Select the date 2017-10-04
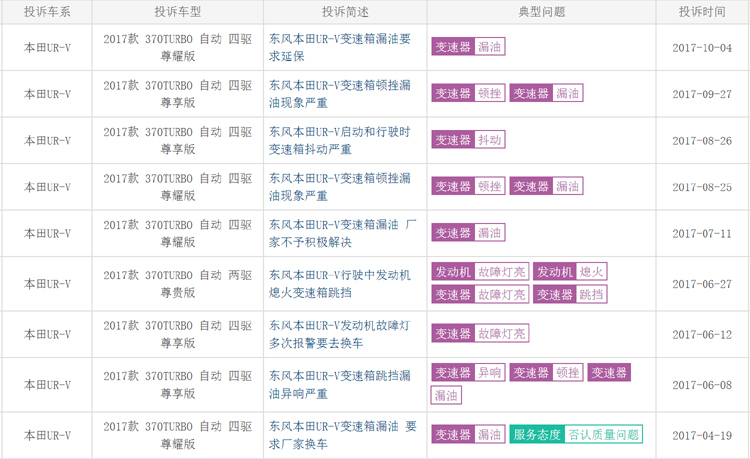The image size is (750, 459). click(x=702, y=48)
